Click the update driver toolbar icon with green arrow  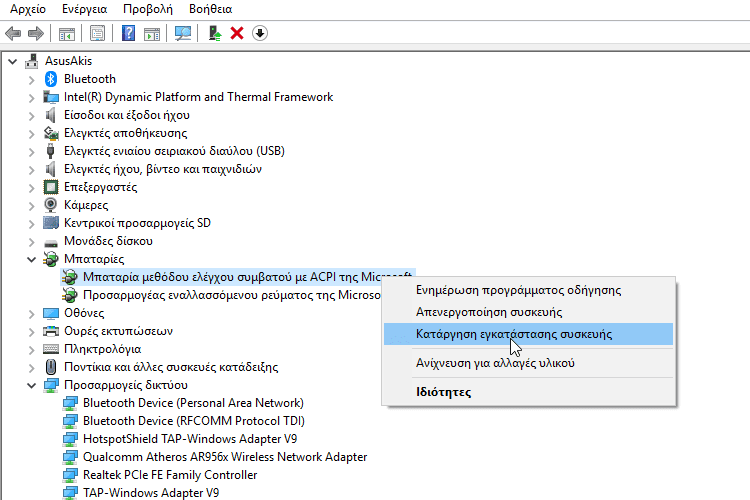(215, 33)
